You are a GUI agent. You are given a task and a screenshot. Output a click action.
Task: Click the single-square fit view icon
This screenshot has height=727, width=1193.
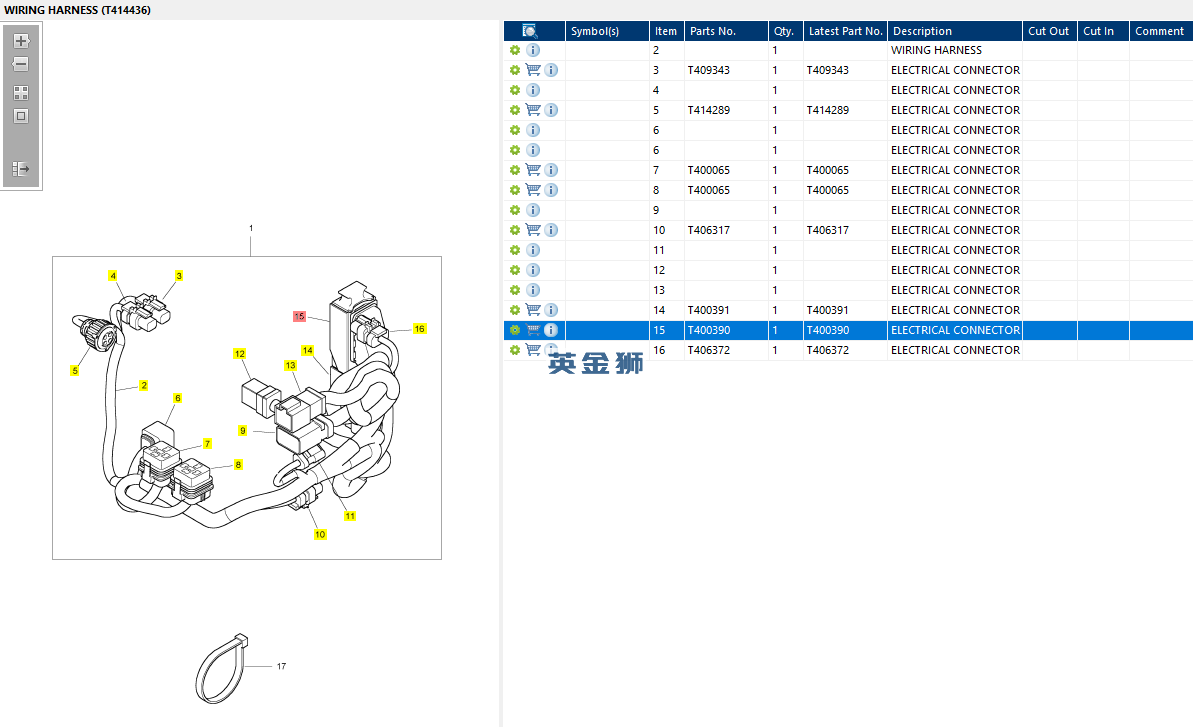click(x=21, y=116)
